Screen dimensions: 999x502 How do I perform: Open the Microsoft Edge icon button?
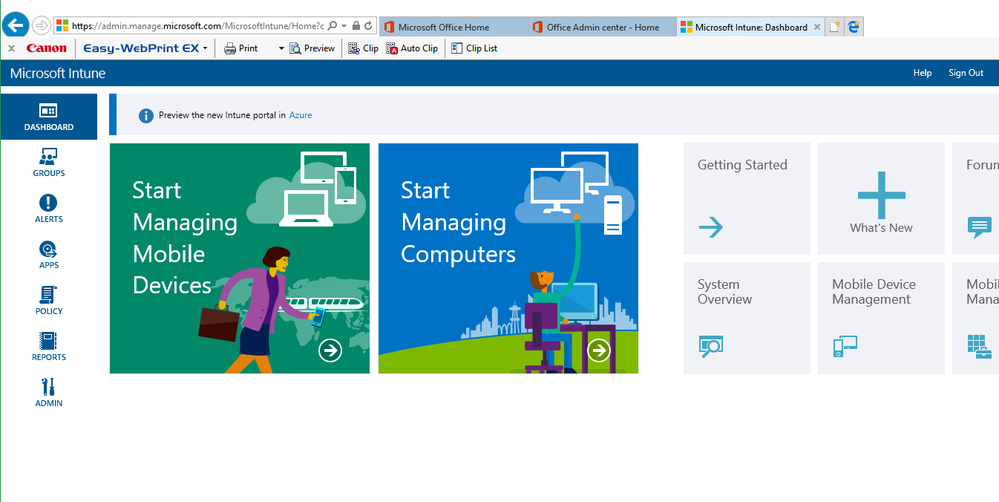click(x=854, y=27)
